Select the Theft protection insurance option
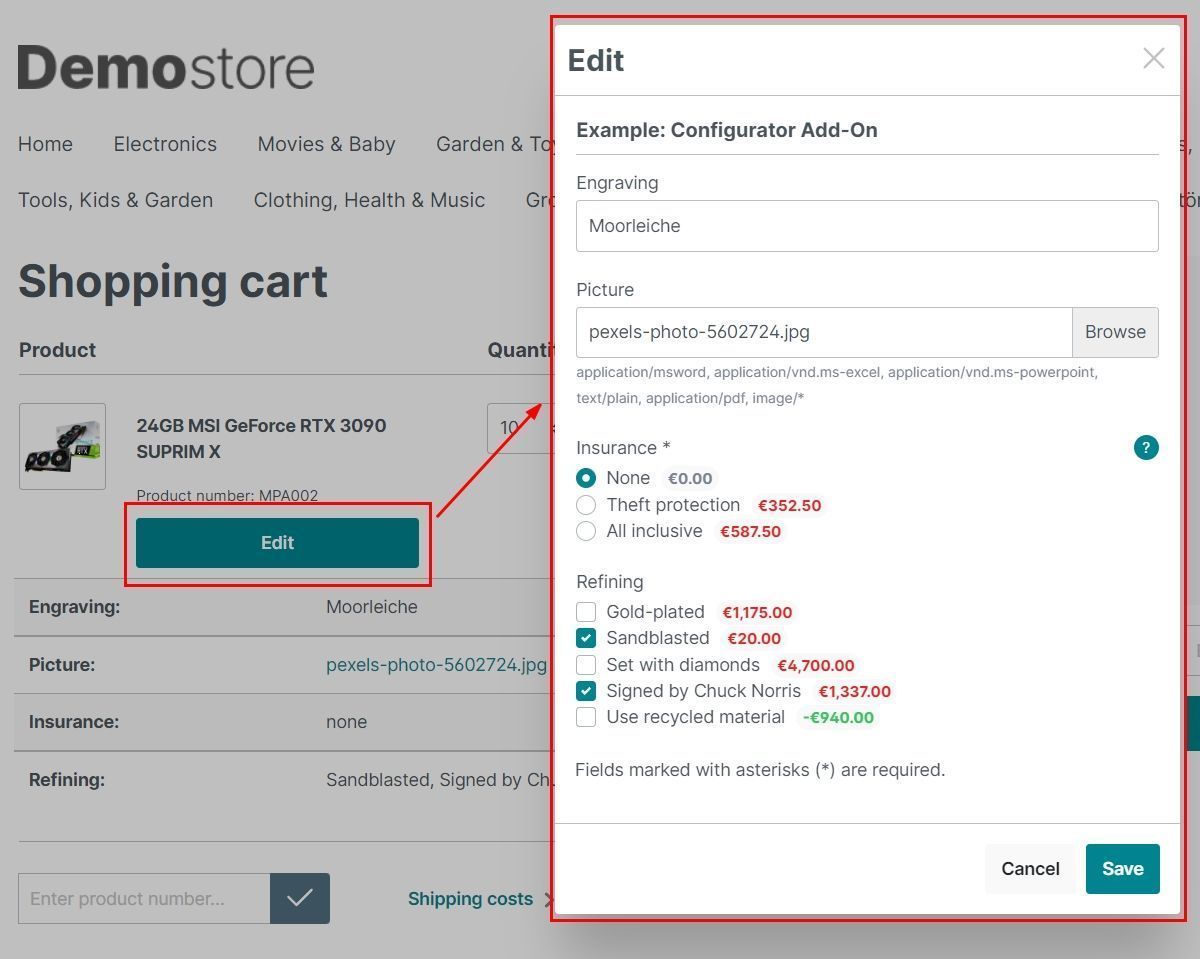Image resolution: width=1200 pixels, height=959 pixels. coord(586,505)
